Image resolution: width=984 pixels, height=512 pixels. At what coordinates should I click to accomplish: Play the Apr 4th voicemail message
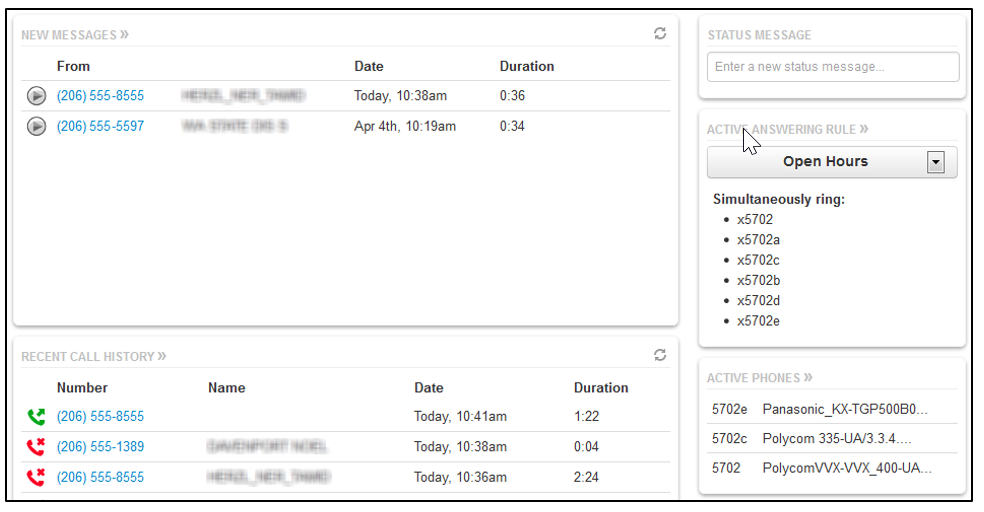coord(36,127)
